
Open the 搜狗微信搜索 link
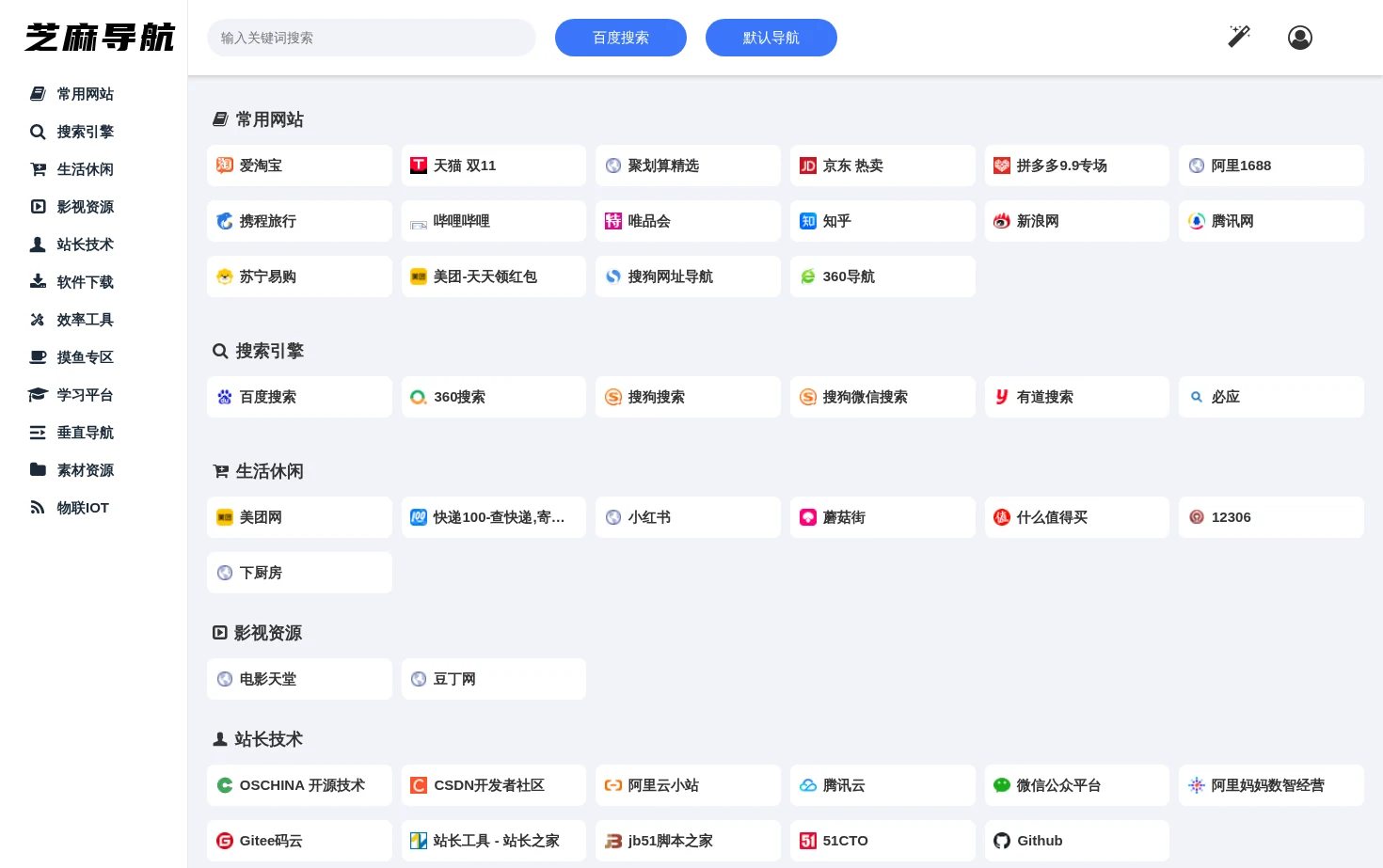(x=882, y=397)
